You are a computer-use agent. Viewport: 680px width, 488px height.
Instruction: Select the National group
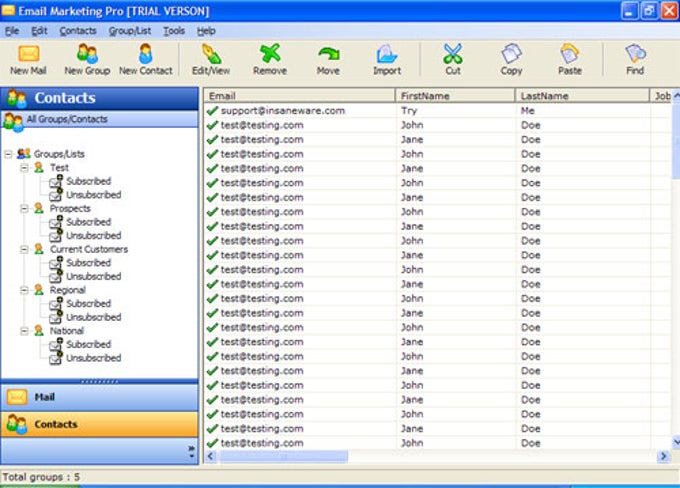(67, 331)
